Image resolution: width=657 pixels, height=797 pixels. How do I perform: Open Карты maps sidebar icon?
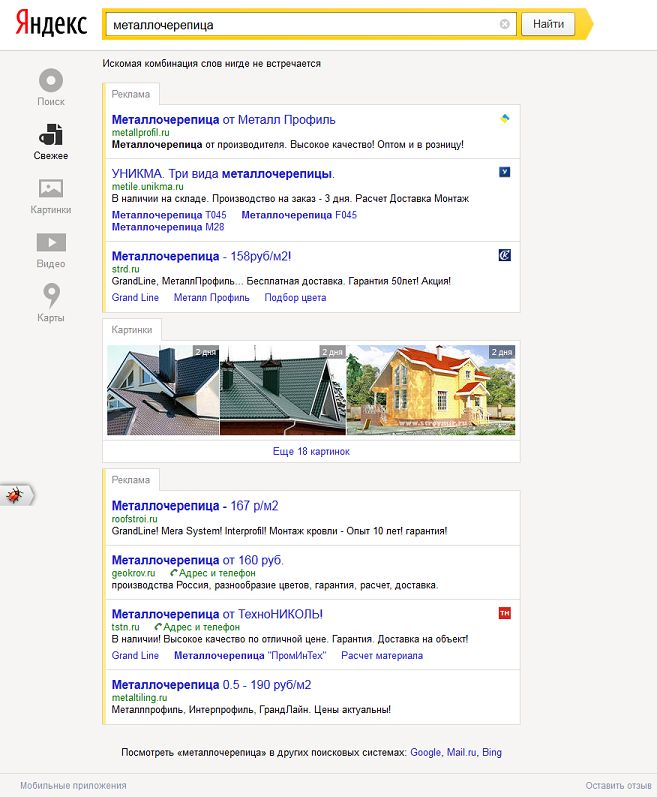coord(51,296)
